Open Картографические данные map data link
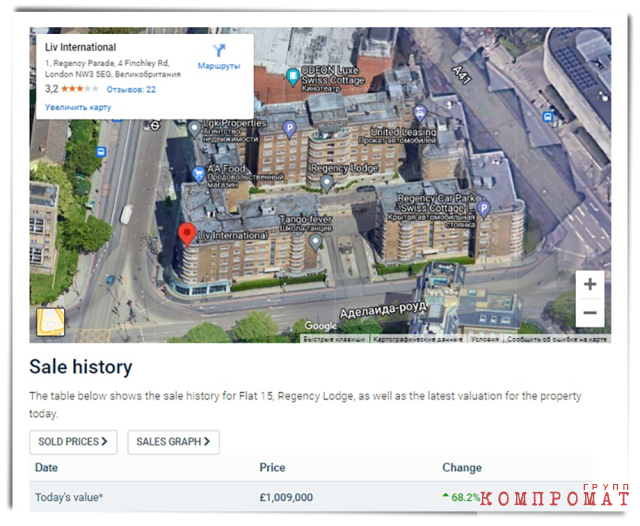Image resolution: width=640 pixels, height=526 pixels. [418, 339]
